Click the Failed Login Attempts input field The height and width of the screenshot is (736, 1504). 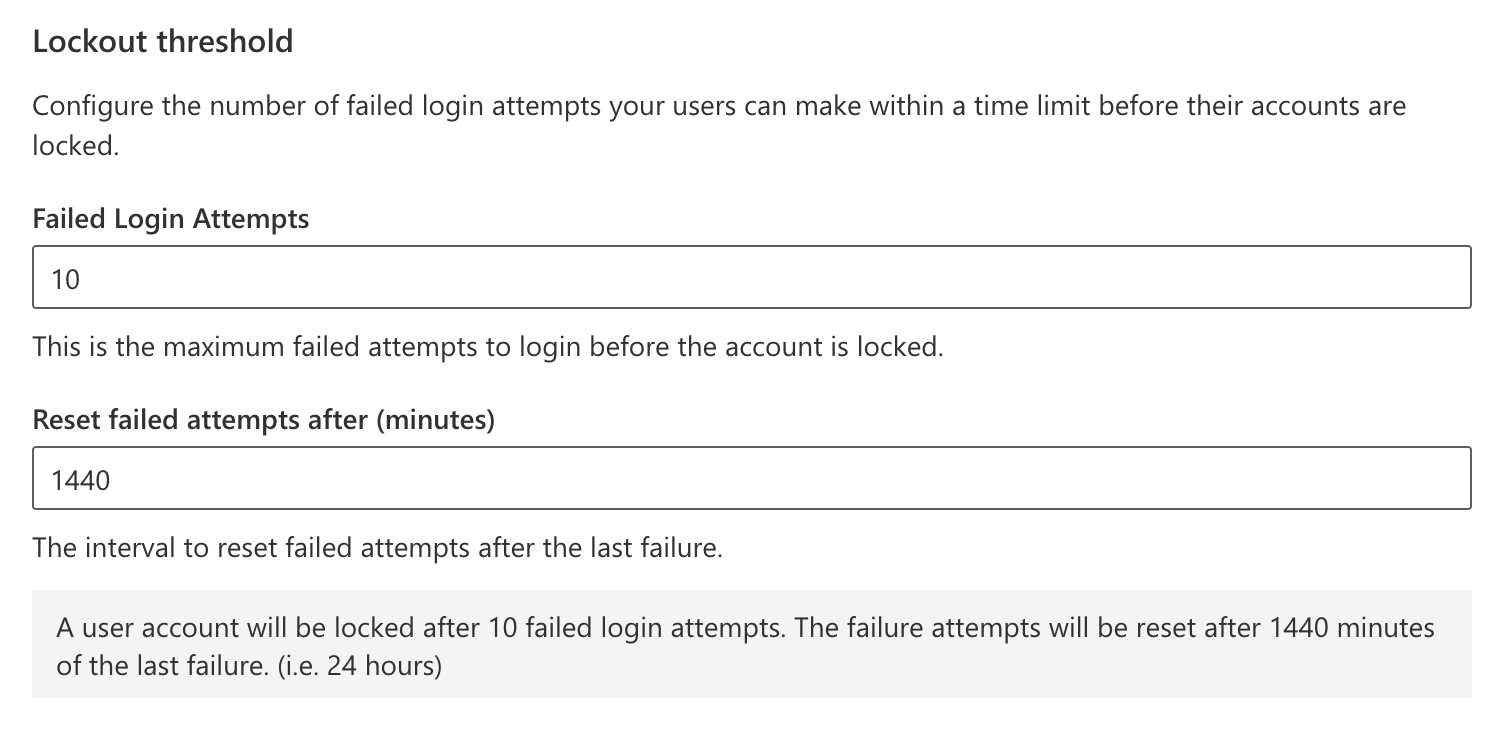pyautogui.click(x=750, y=277)
